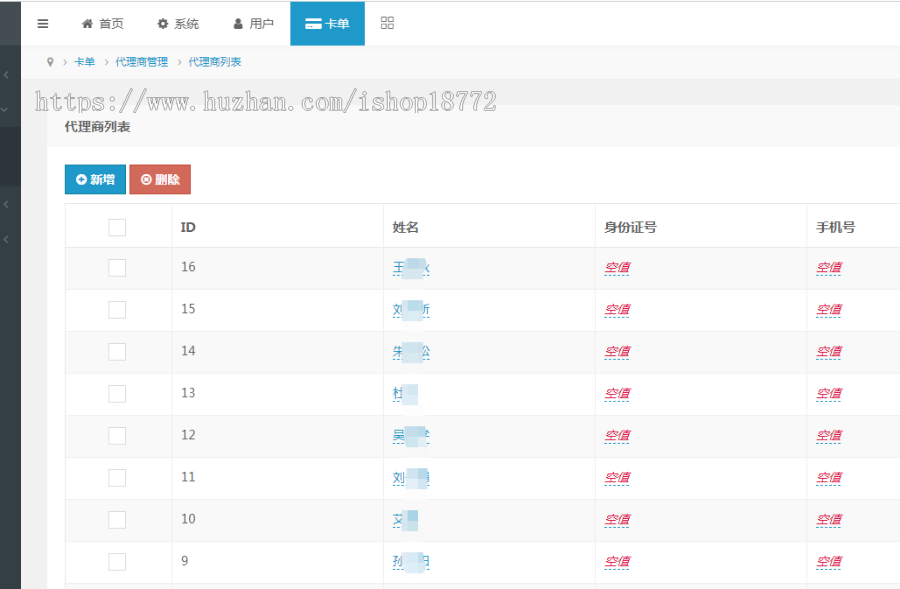Viewport: 900px width, 589px height.
Task: Check the row with ID 14
Action: [x=117, y=351]
